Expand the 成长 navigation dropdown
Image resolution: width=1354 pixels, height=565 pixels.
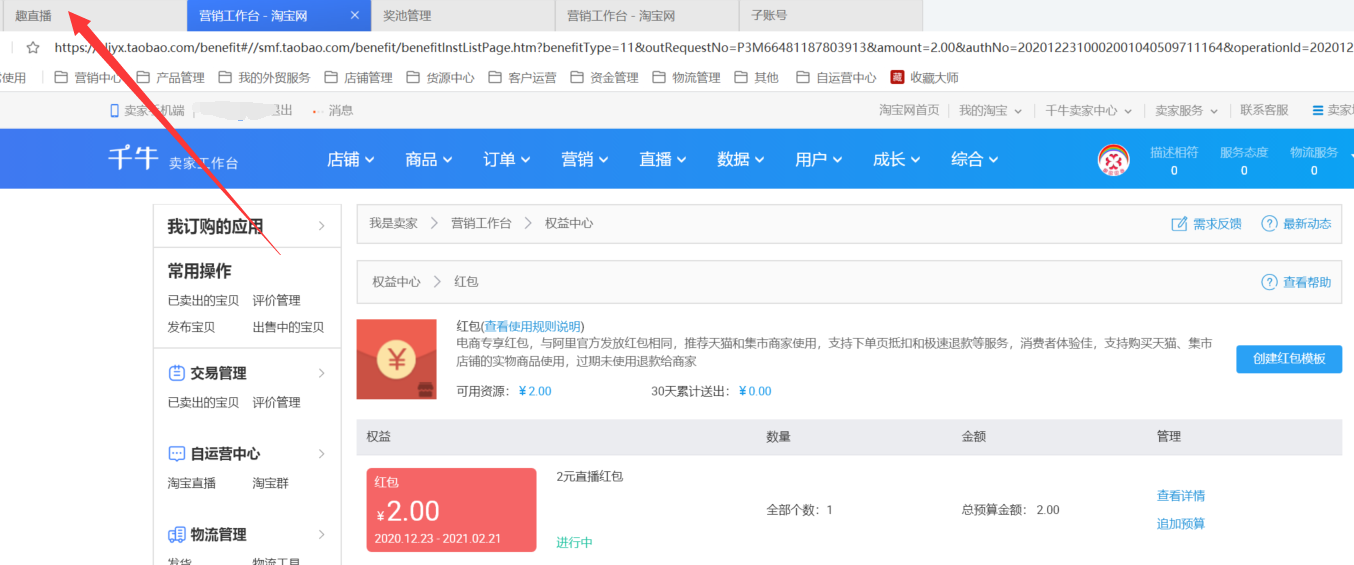point(897,159)
